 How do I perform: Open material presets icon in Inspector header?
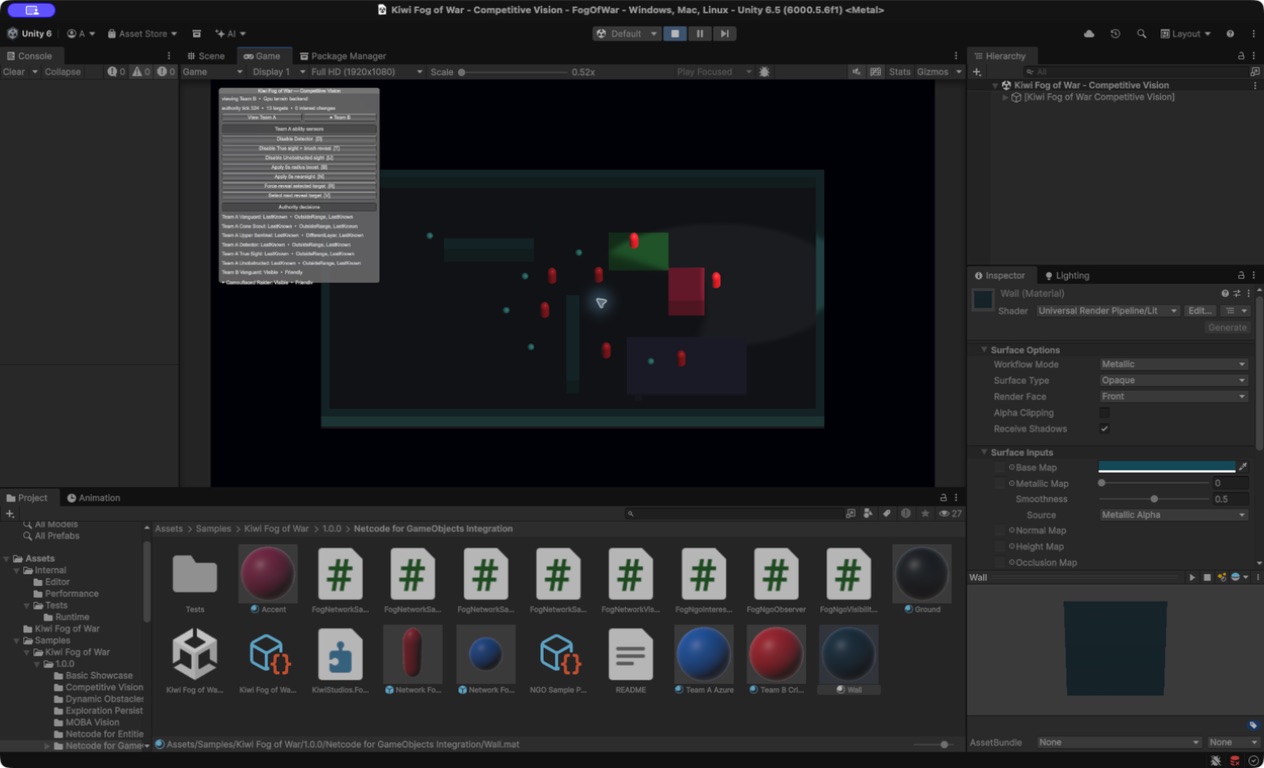pos(1236,293)
